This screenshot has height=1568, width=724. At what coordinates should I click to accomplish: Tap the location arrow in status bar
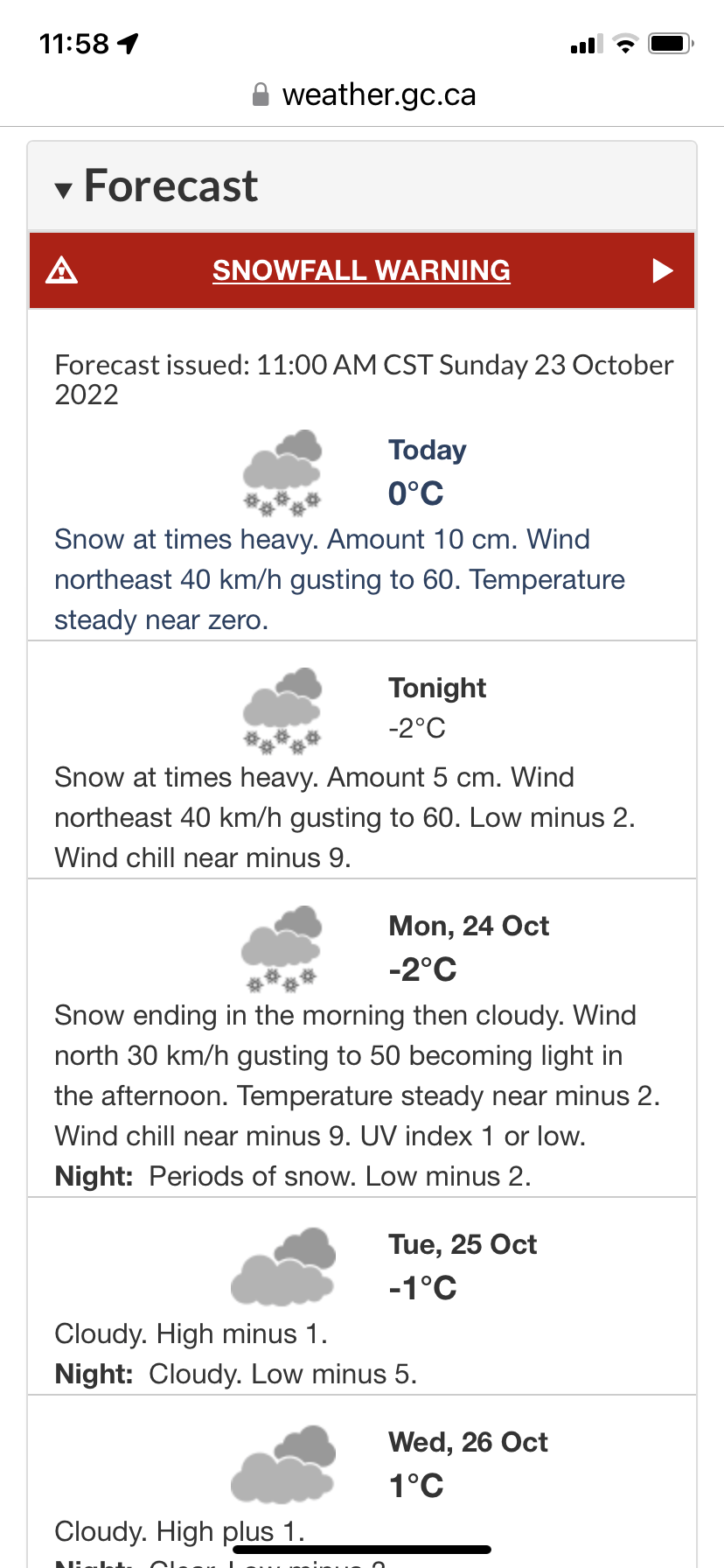pos(129,43)
